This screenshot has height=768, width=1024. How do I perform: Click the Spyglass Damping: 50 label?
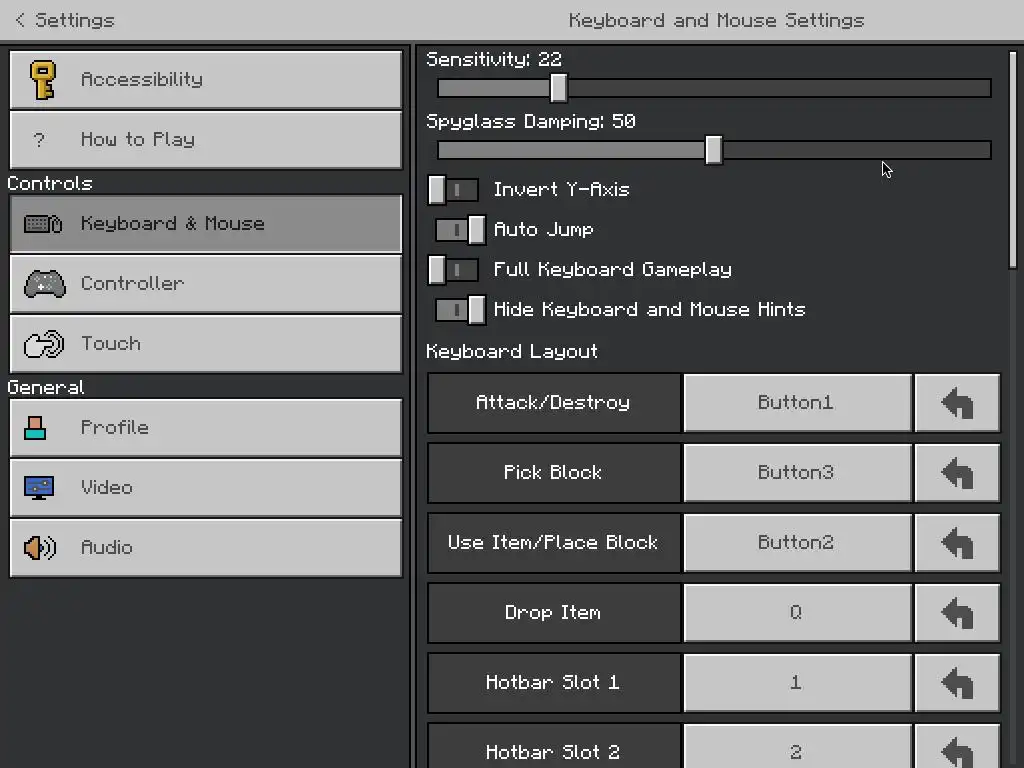[531, 121]
